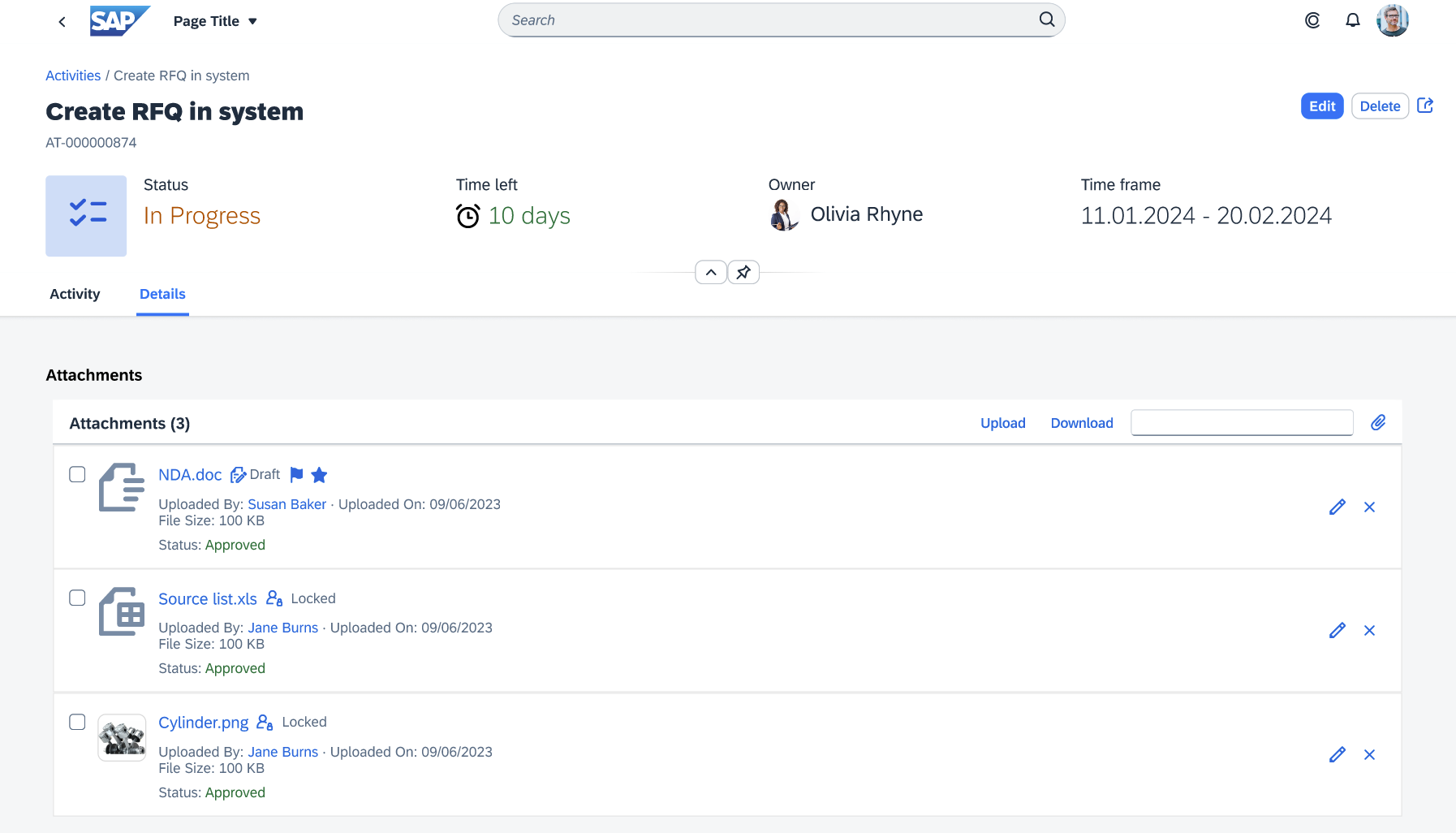The width and height of the screenshot is (1456, 833).
Task: Open the paperclip attachment icon
Action: click(1379, 422)
